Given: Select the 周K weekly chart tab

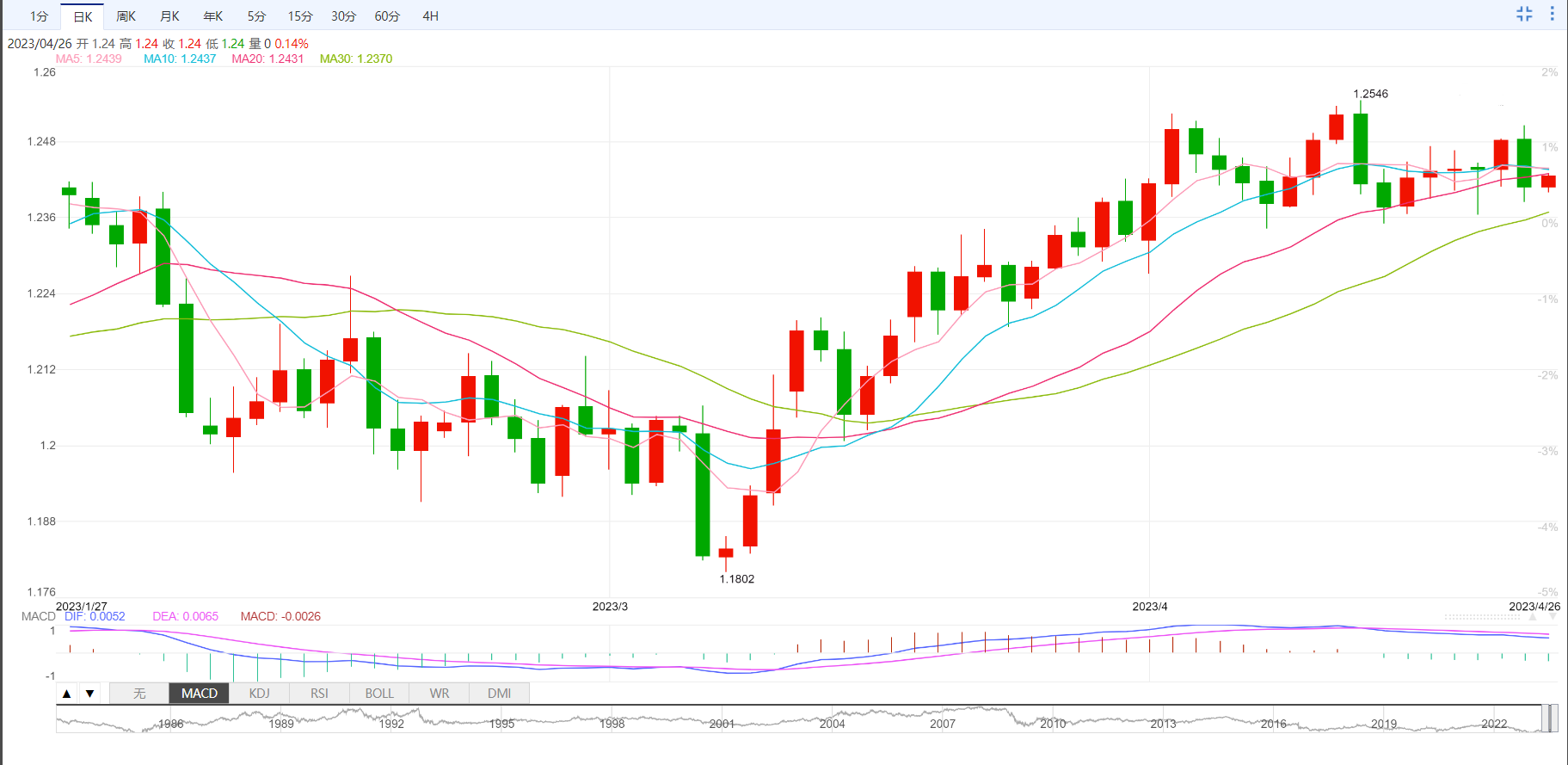Looking at the screenshot, I should pos(126,16).
